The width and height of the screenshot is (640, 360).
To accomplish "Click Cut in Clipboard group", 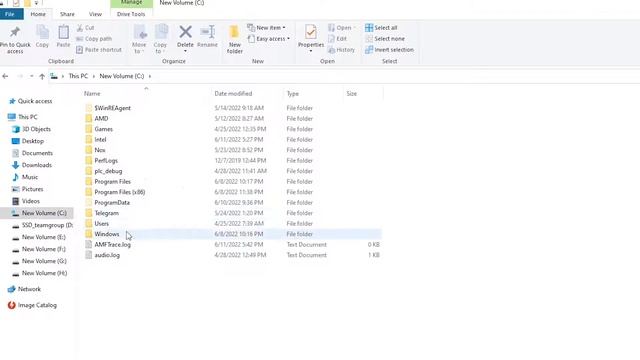I will 85,28.
